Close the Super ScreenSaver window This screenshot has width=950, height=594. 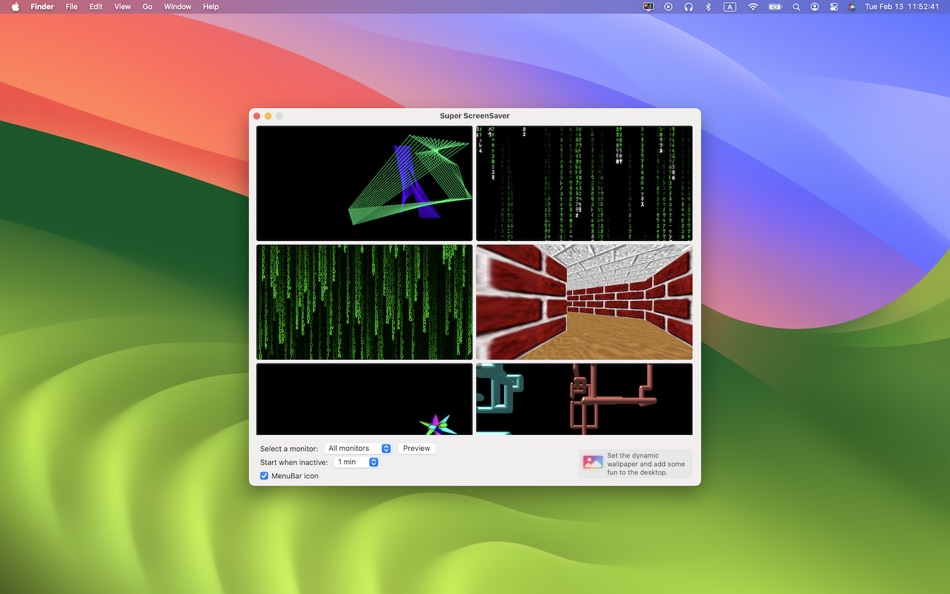tap(257, 116)
